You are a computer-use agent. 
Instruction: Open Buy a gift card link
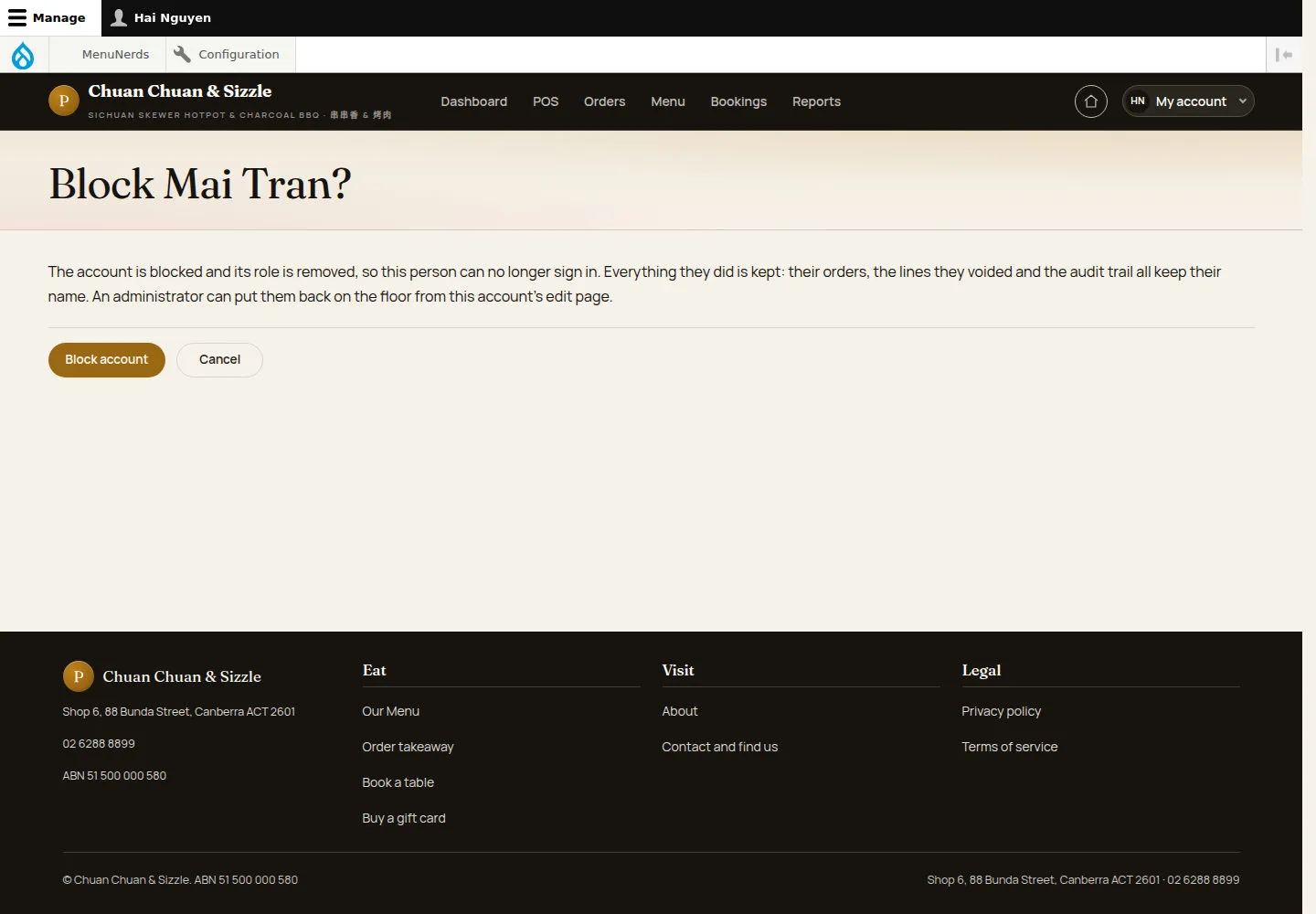coord(404,818)
